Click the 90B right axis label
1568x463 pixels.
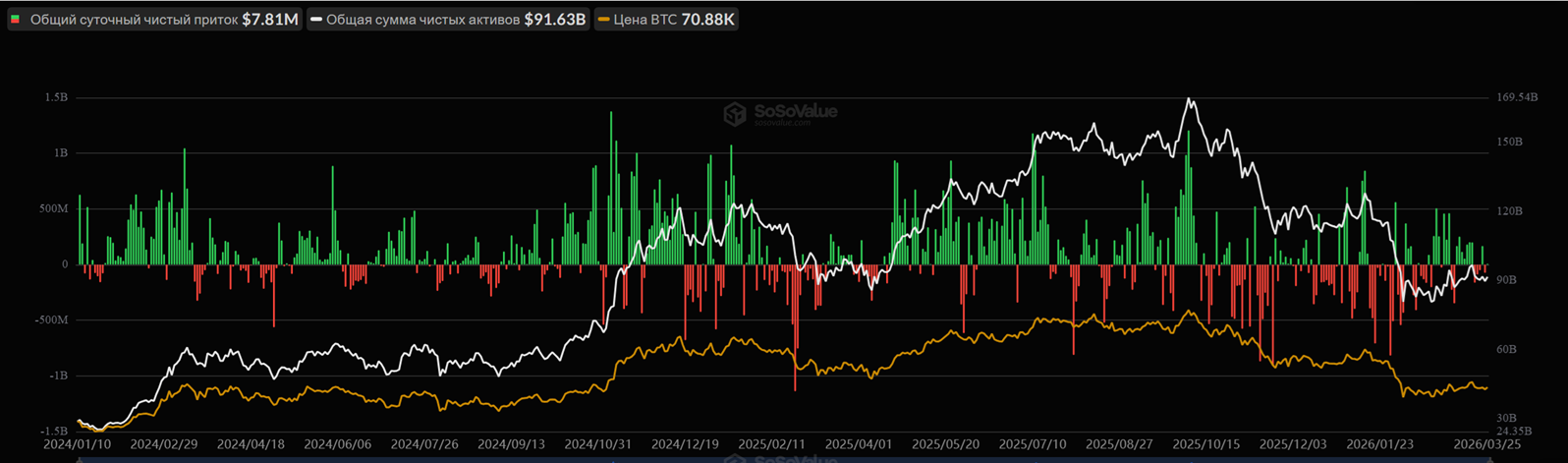pos(1506,279)
